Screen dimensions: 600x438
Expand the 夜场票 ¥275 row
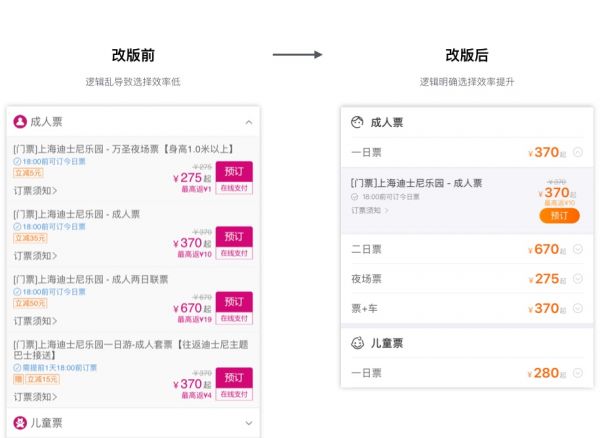click(578, 278)
